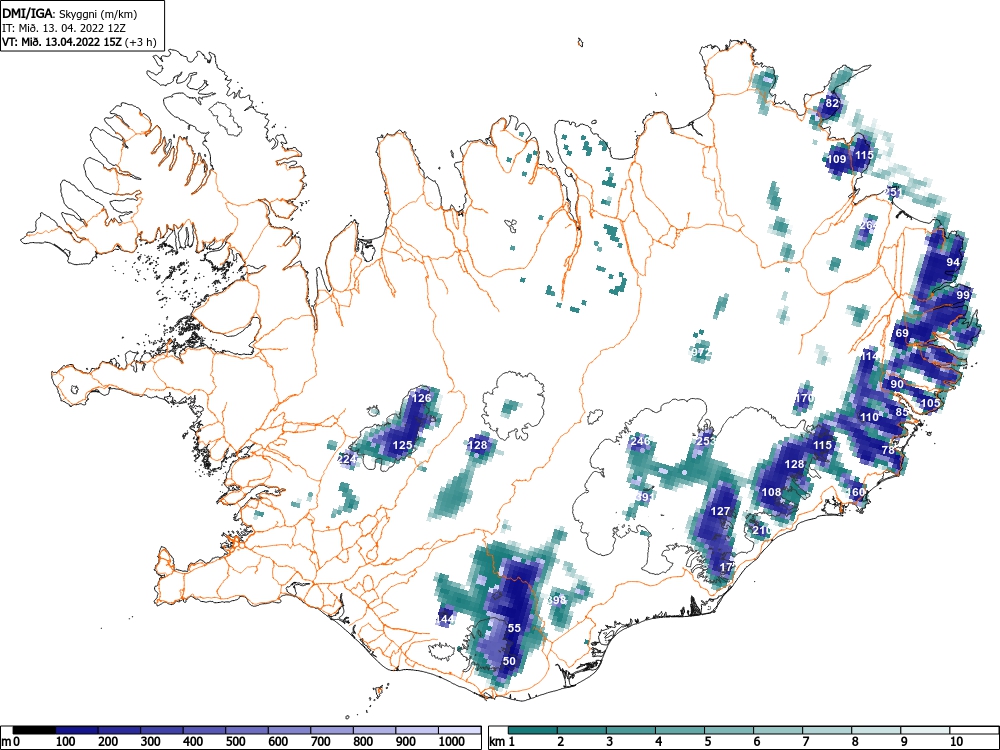The image size is (1000, 750).
Task: Click the '78' visibility value
Action: [888, 450]
